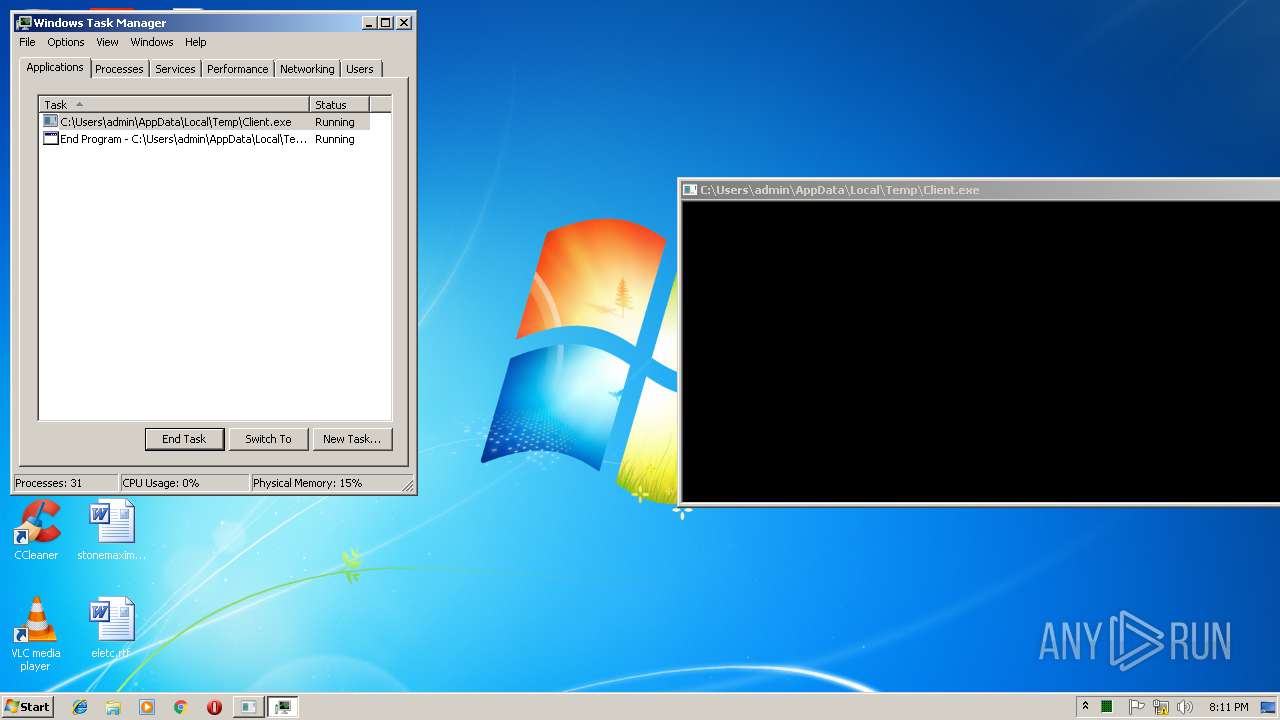Select the stonemaxim Word document icon
Image resolution: width=1280 pixels, height=720 pixels.
click(x=112, y=530)
